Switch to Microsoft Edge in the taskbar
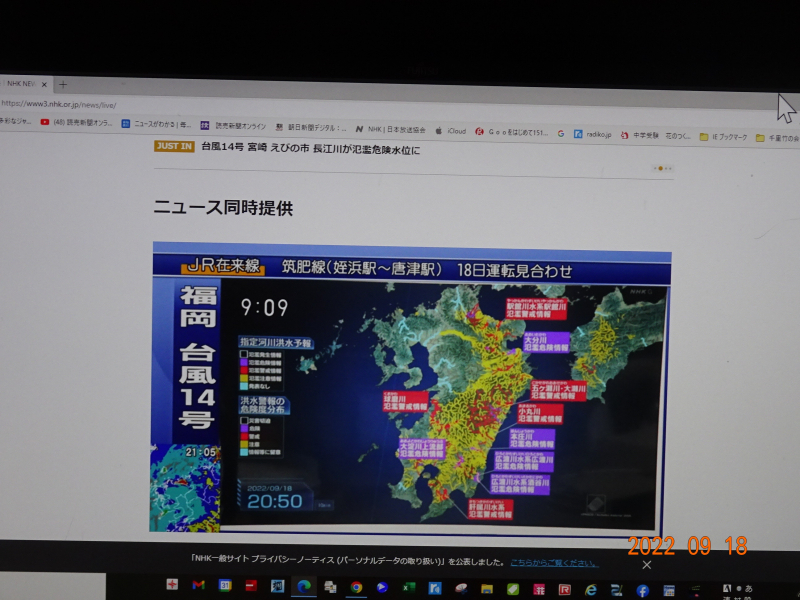800x600 pixels. coord(304,587)
